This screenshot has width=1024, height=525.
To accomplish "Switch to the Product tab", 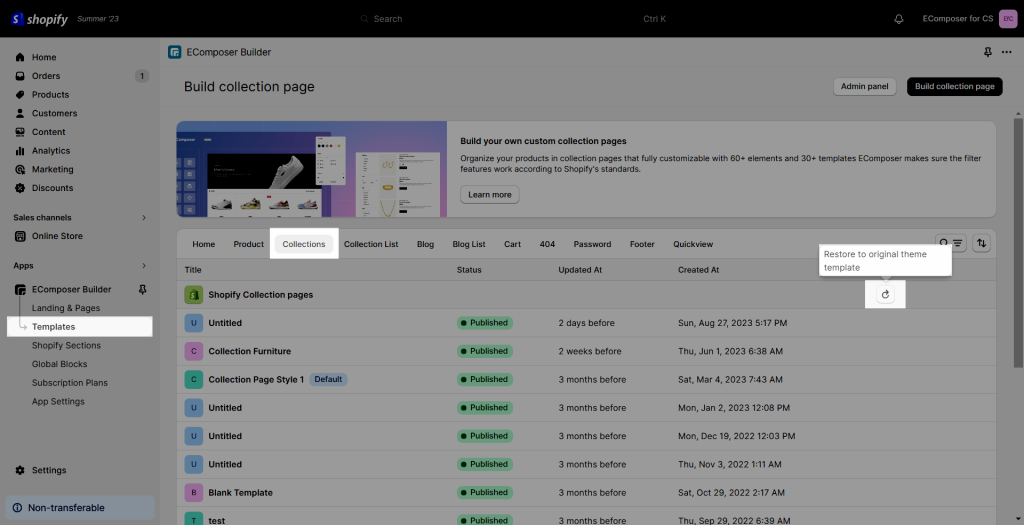I will coord(249,244).
